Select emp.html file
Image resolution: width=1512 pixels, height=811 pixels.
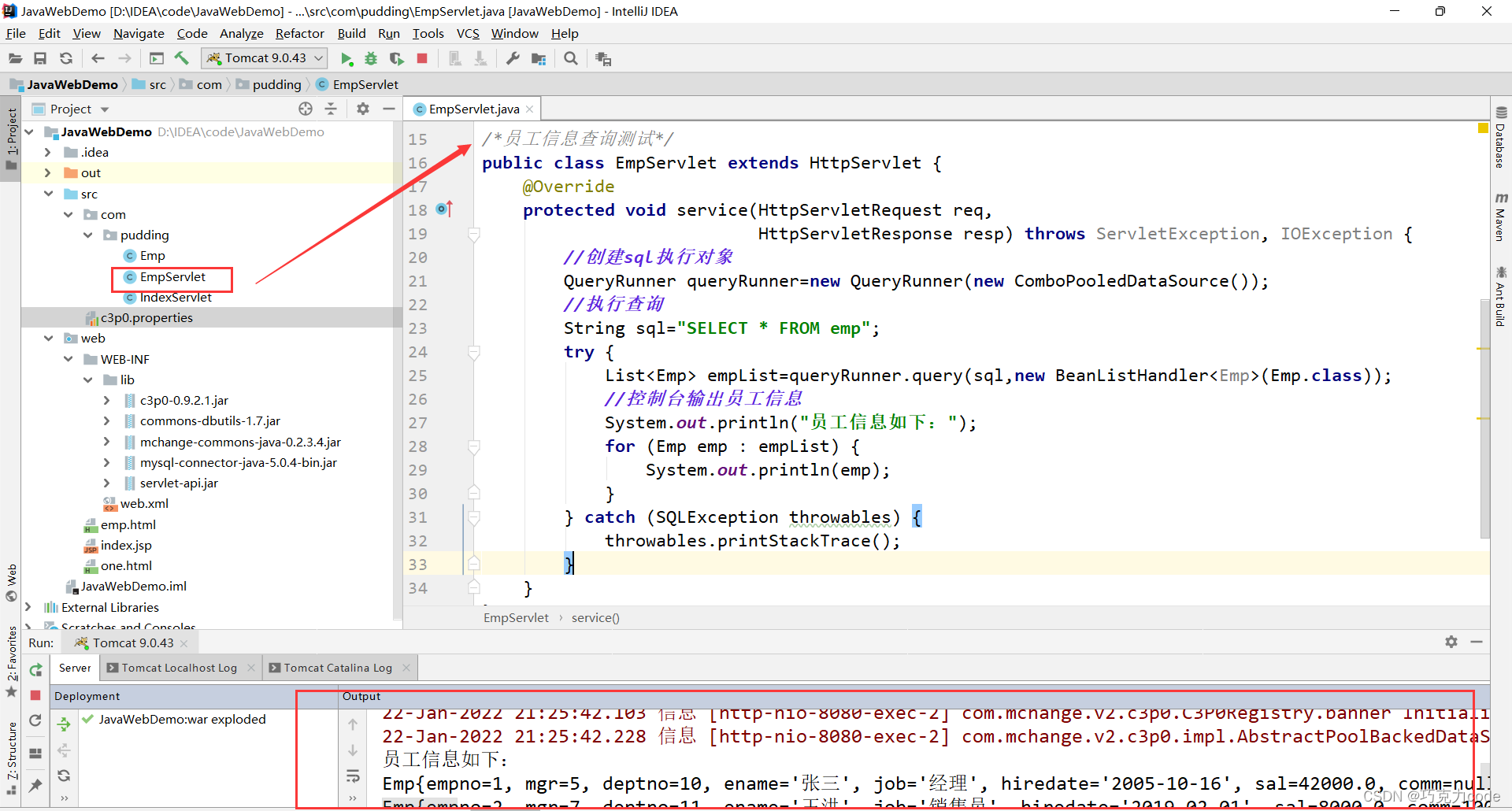(x=128, y=524)
